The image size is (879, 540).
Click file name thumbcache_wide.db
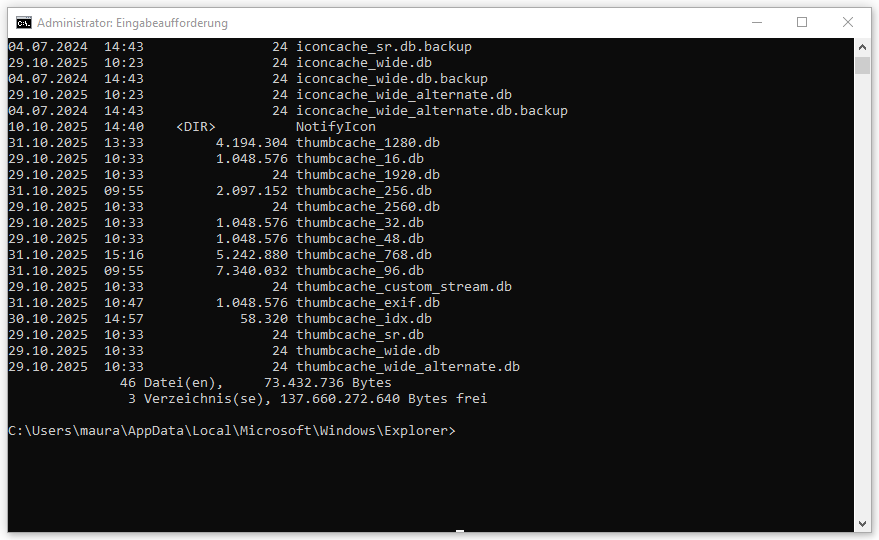coord(368,350)
